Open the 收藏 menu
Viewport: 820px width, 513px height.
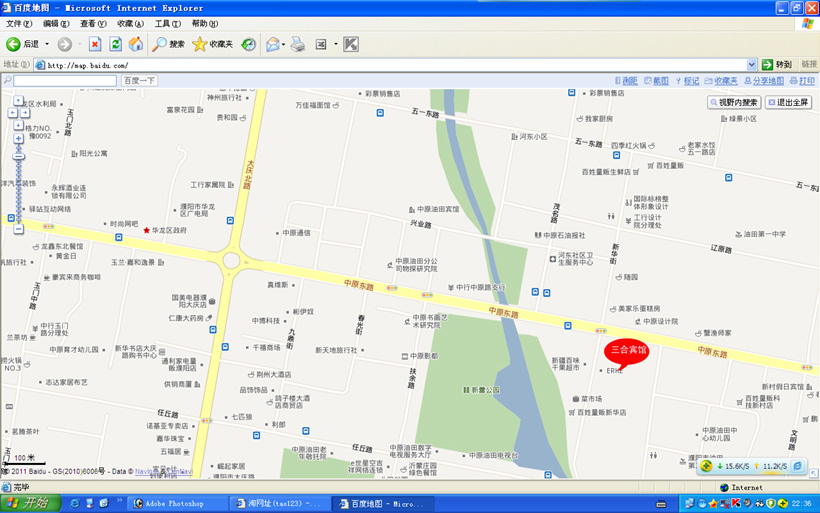[x=130, y=24]
